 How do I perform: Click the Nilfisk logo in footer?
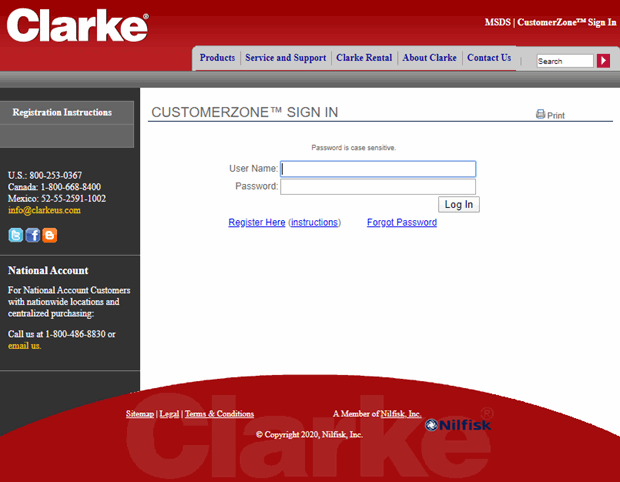pos(458,425)
